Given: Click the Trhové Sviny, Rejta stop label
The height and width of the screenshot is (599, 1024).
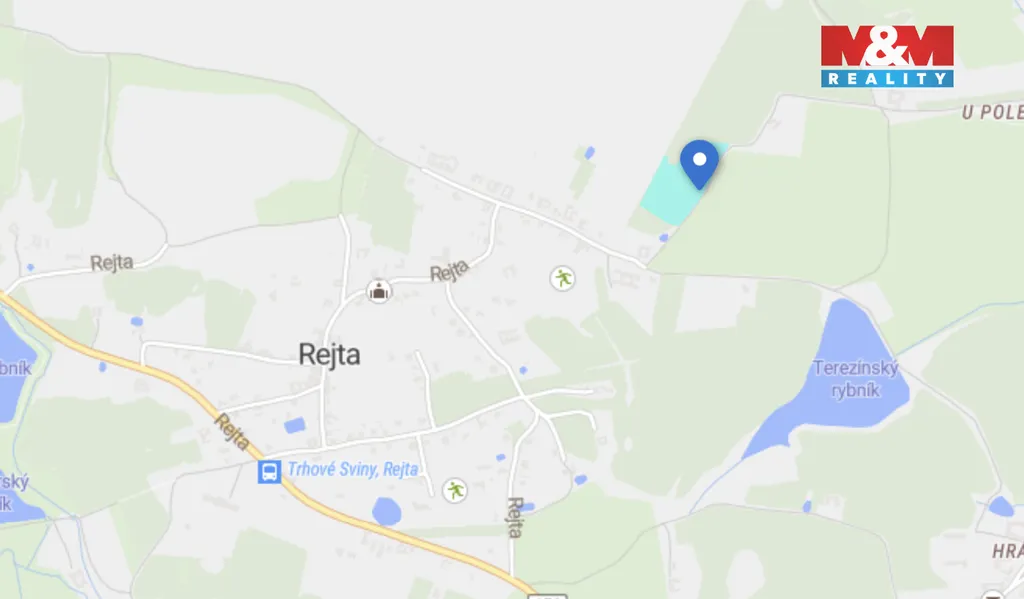Looking at the screenshot, I should tap(353, 469).
